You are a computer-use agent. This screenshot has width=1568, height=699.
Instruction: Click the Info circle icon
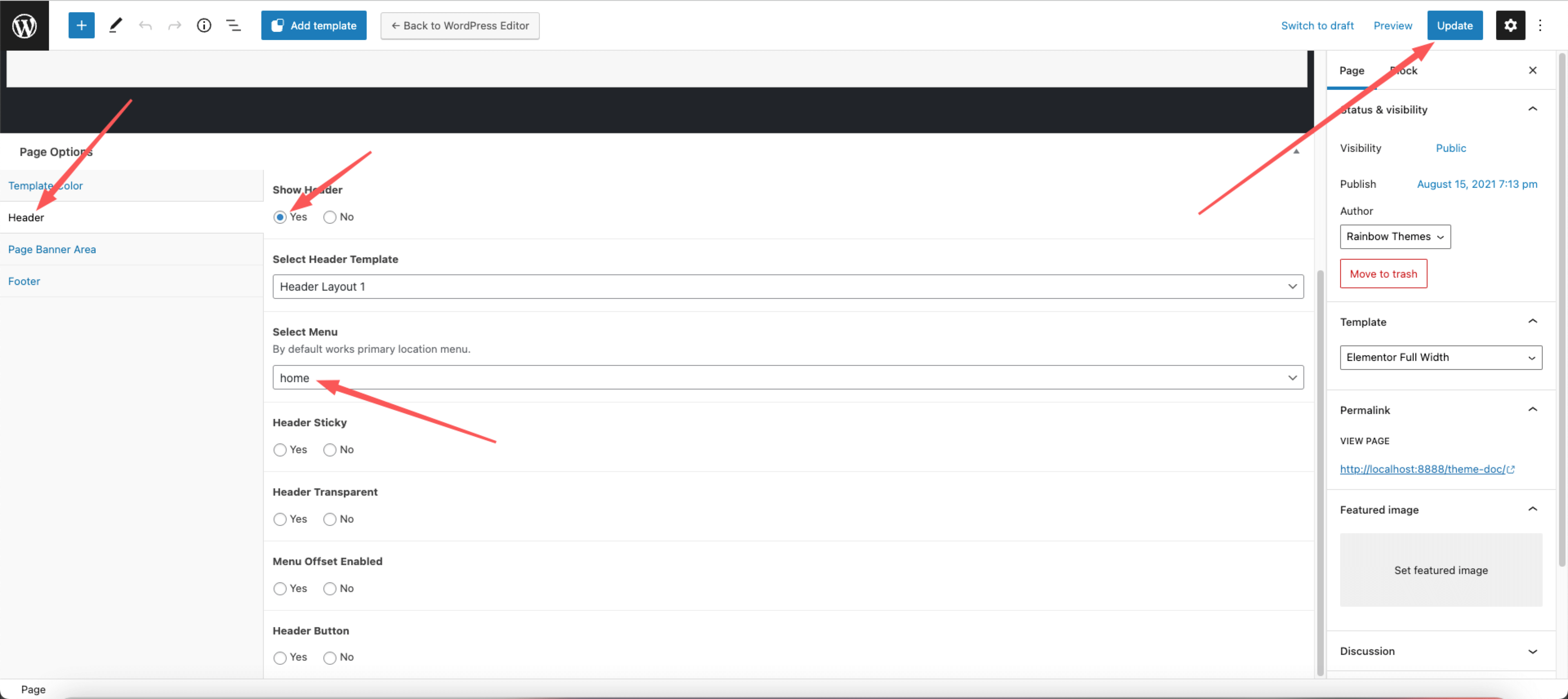pyautogui.click(x=203, y=25)
